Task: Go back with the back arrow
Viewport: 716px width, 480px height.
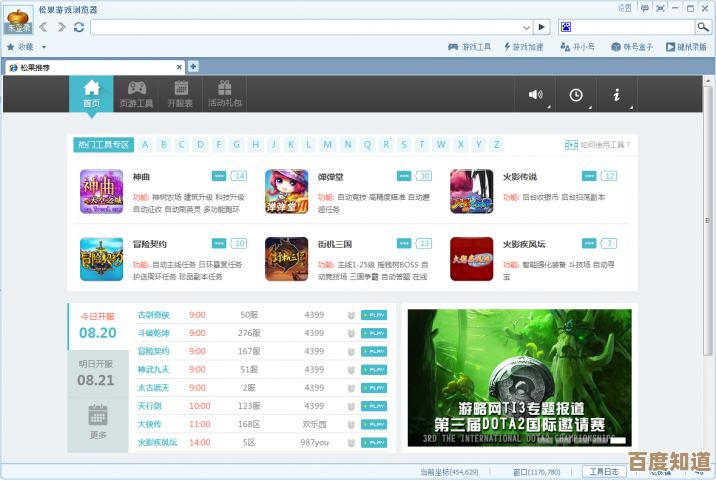Action: 44,27
